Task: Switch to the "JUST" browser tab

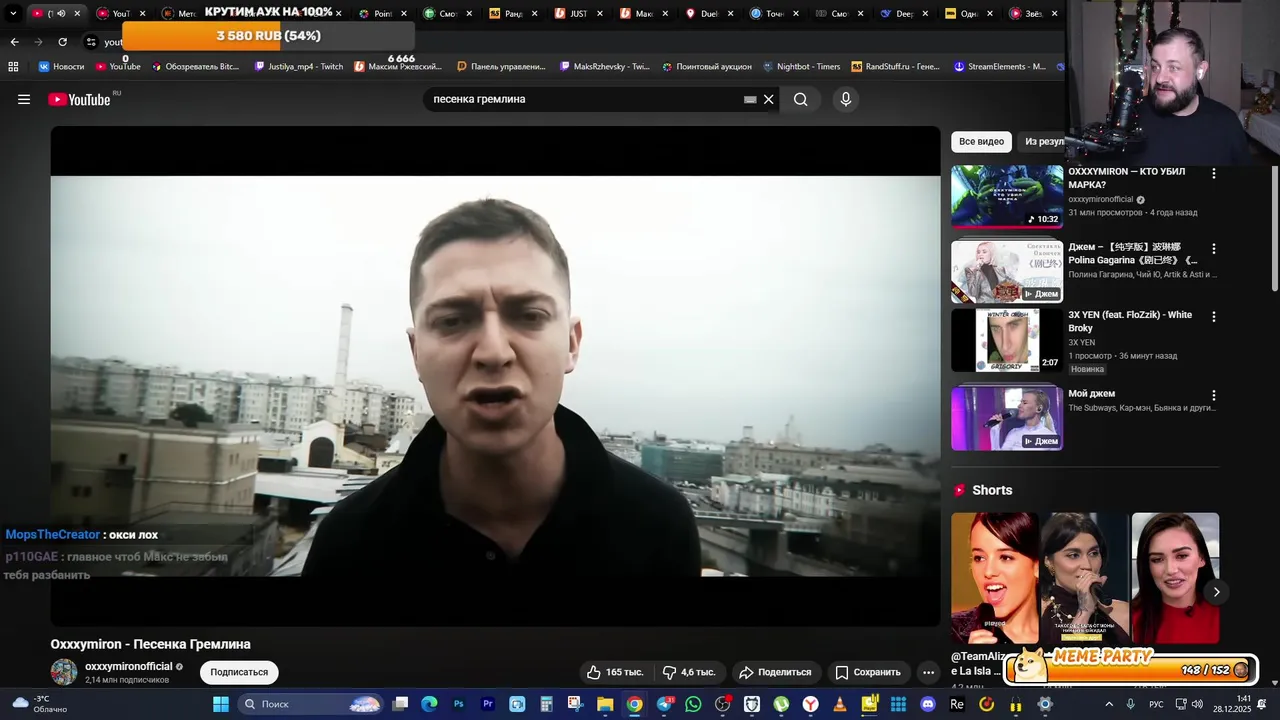Action: coord(570,14)
